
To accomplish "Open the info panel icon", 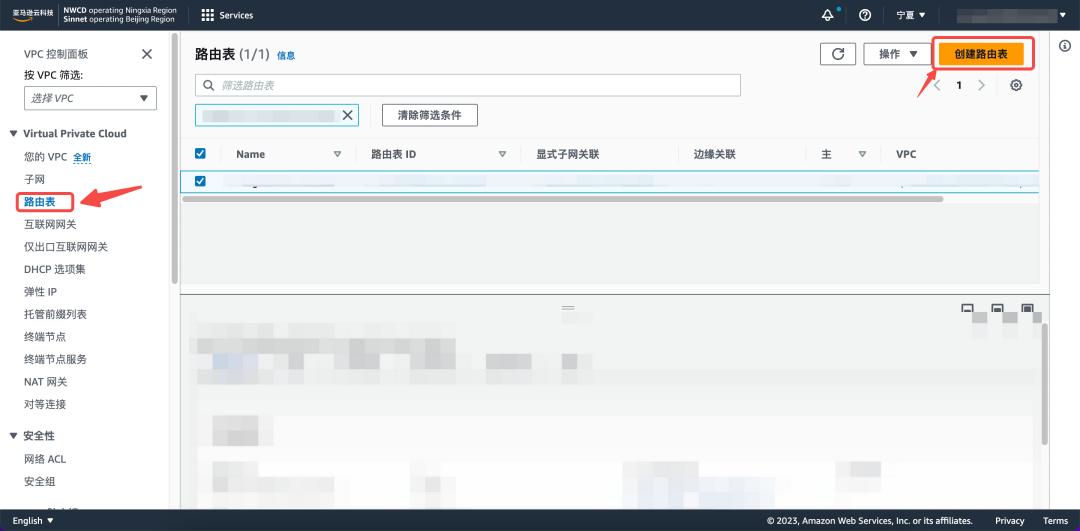I will (x=1063, y=45).
